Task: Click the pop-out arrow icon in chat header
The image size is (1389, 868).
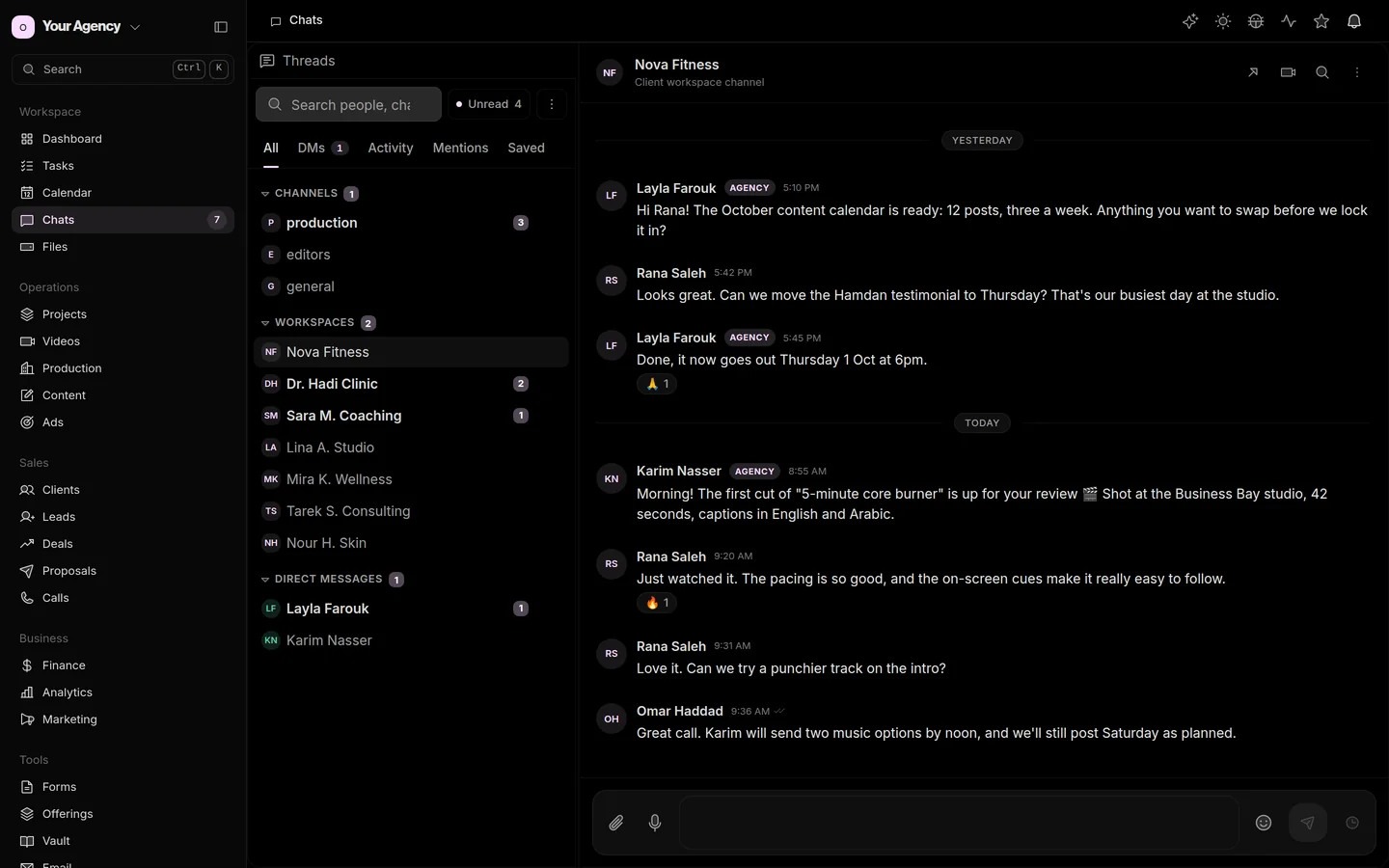Action: (1253, 72)
